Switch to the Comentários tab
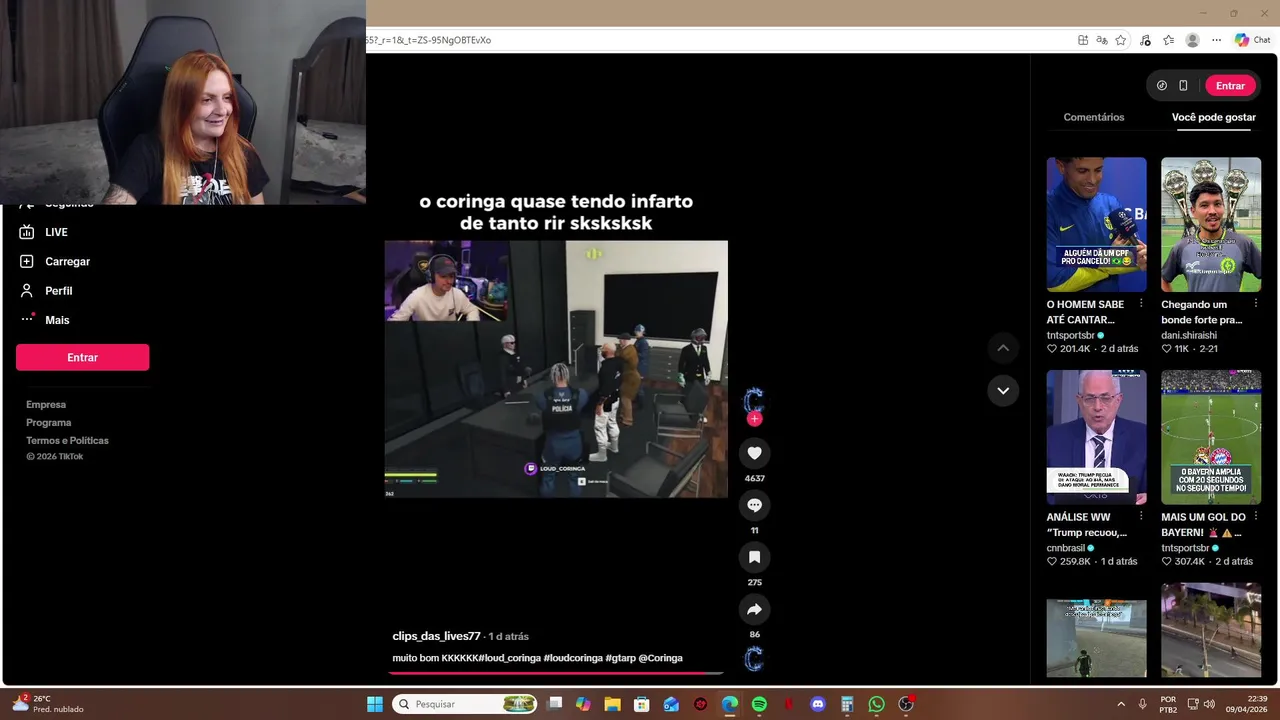This screenshot has height=720, width=1280. (x=1094, y=117)
